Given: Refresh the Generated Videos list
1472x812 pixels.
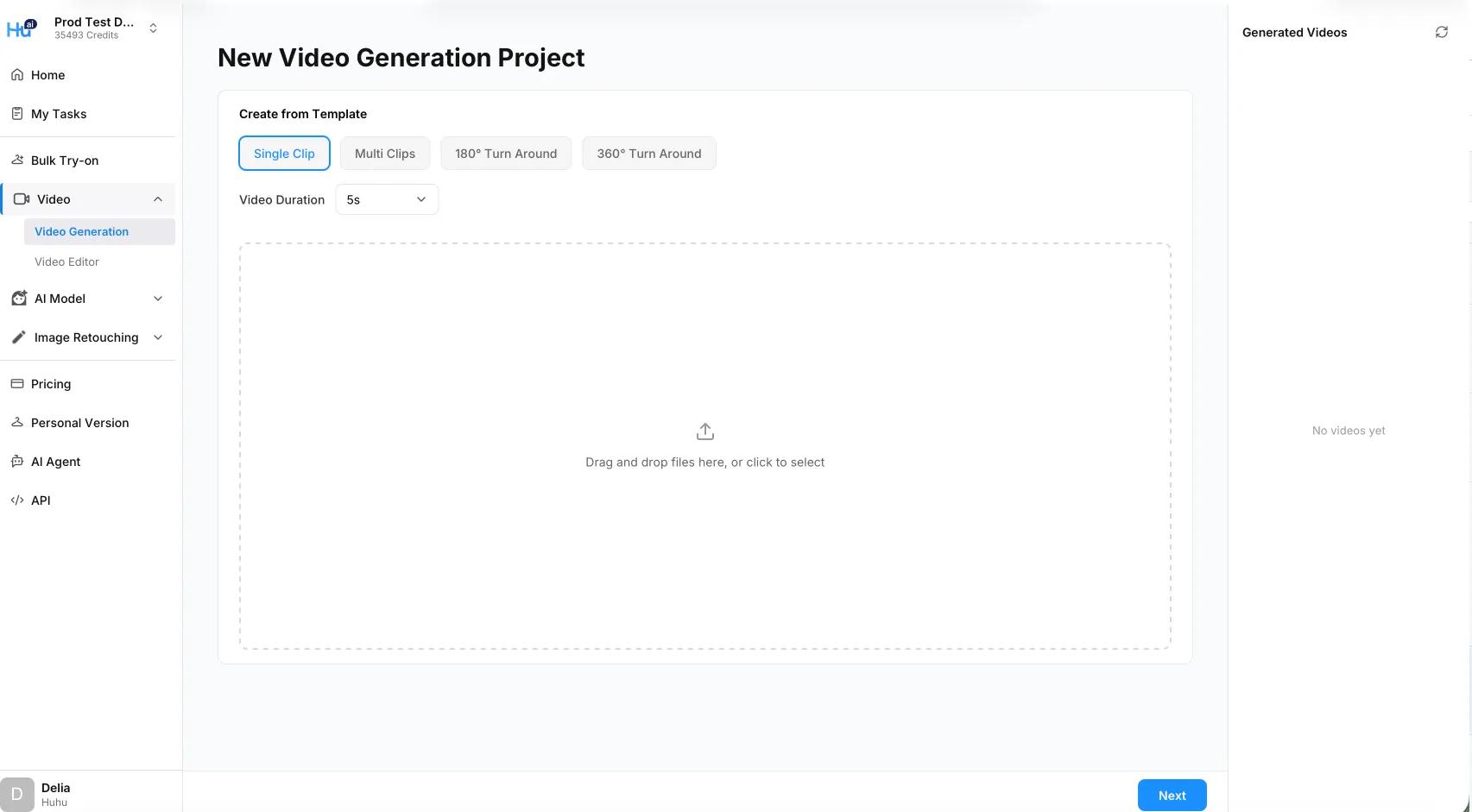Looking at the screenshot, I should 1442,32.
